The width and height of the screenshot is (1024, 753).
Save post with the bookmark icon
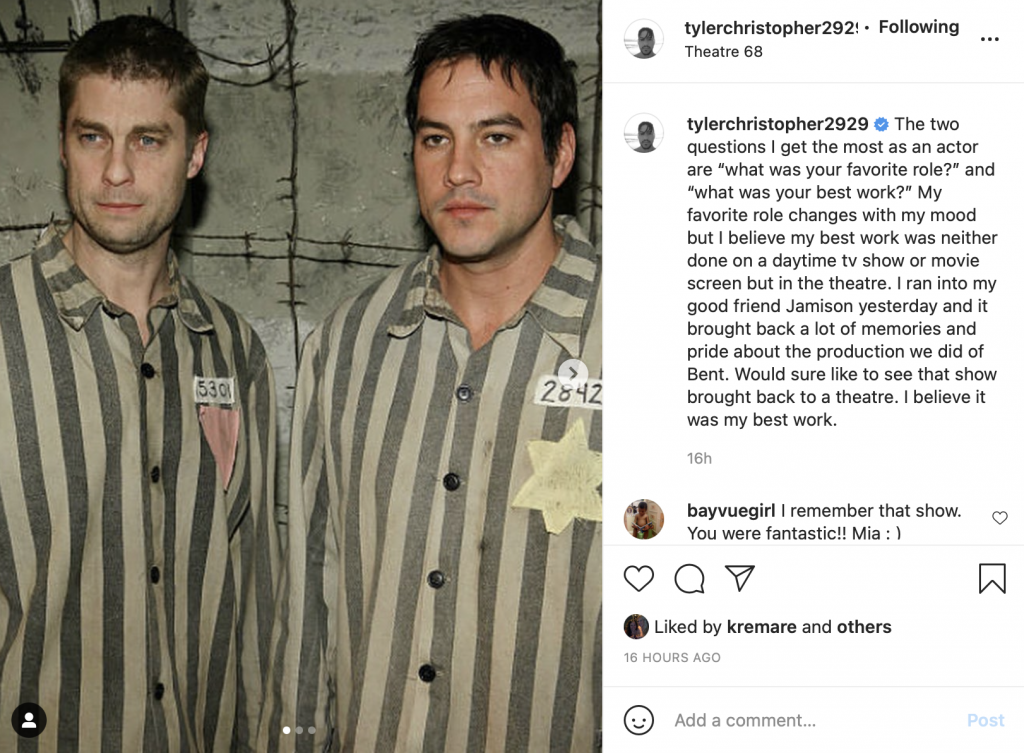(x=992, y=579)
